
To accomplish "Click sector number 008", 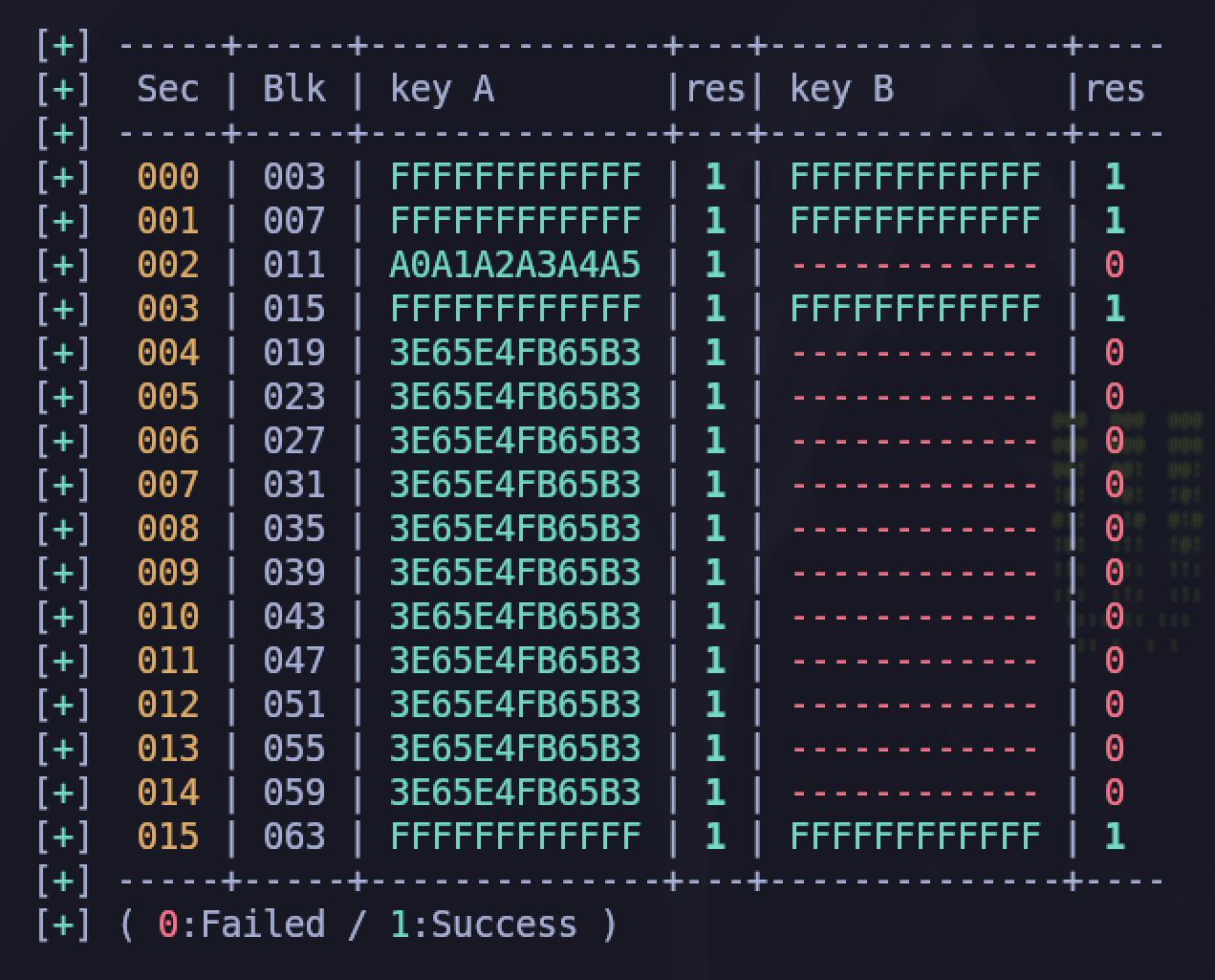I will pyautogui.click(x=167, y=529).
